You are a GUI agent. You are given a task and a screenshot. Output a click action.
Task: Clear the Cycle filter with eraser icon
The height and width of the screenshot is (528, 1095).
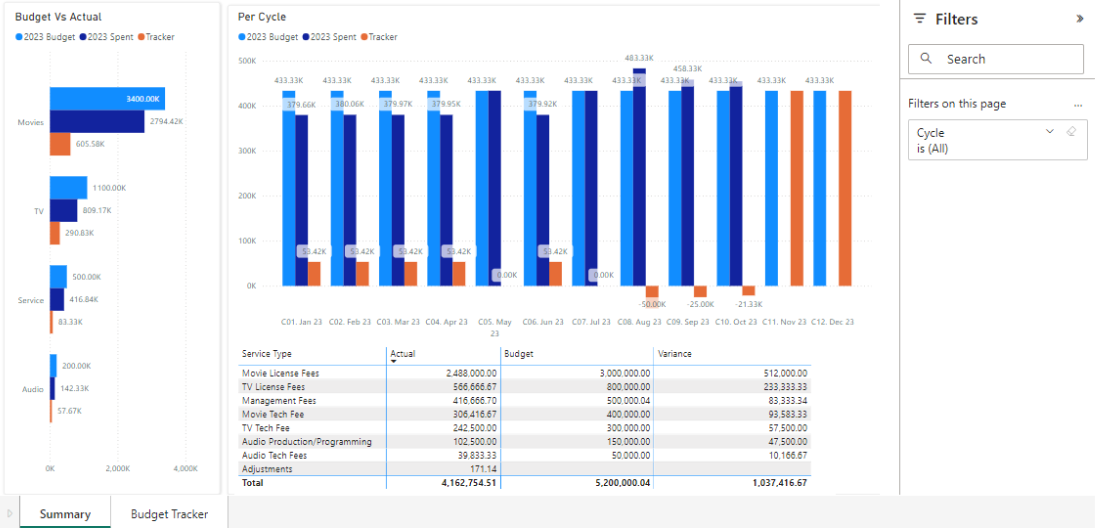(x=1071, y=132)
